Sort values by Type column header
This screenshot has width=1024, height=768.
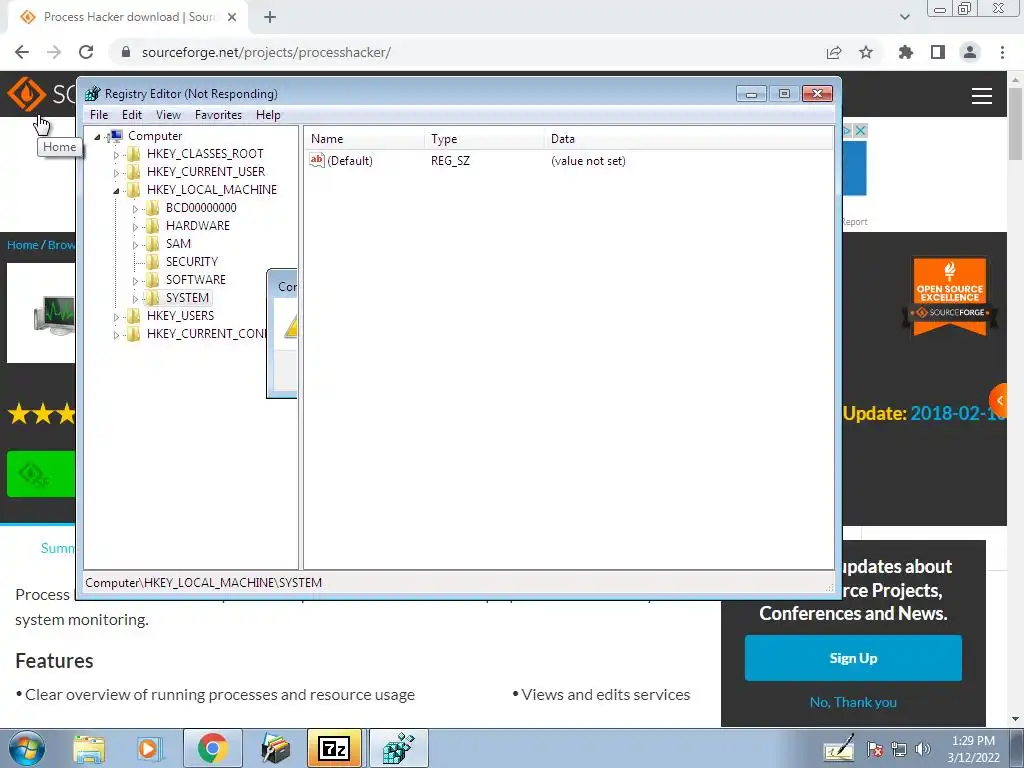click(x=484, y=138)
